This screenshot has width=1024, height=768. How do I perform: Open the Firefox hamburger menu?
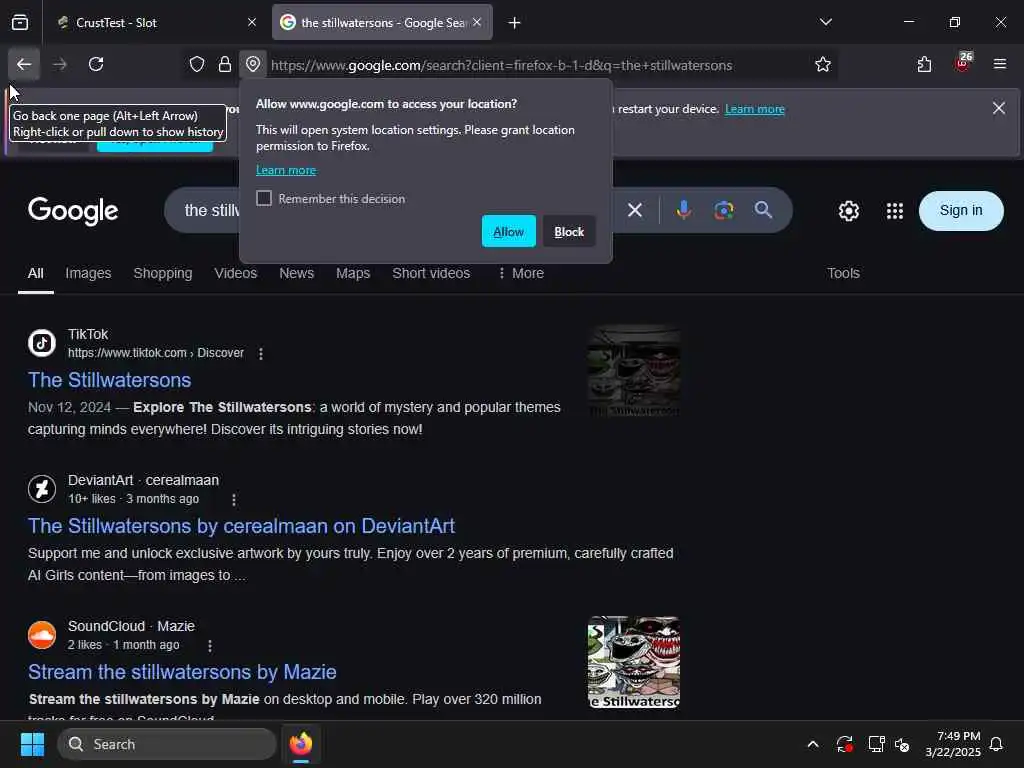1000,64
